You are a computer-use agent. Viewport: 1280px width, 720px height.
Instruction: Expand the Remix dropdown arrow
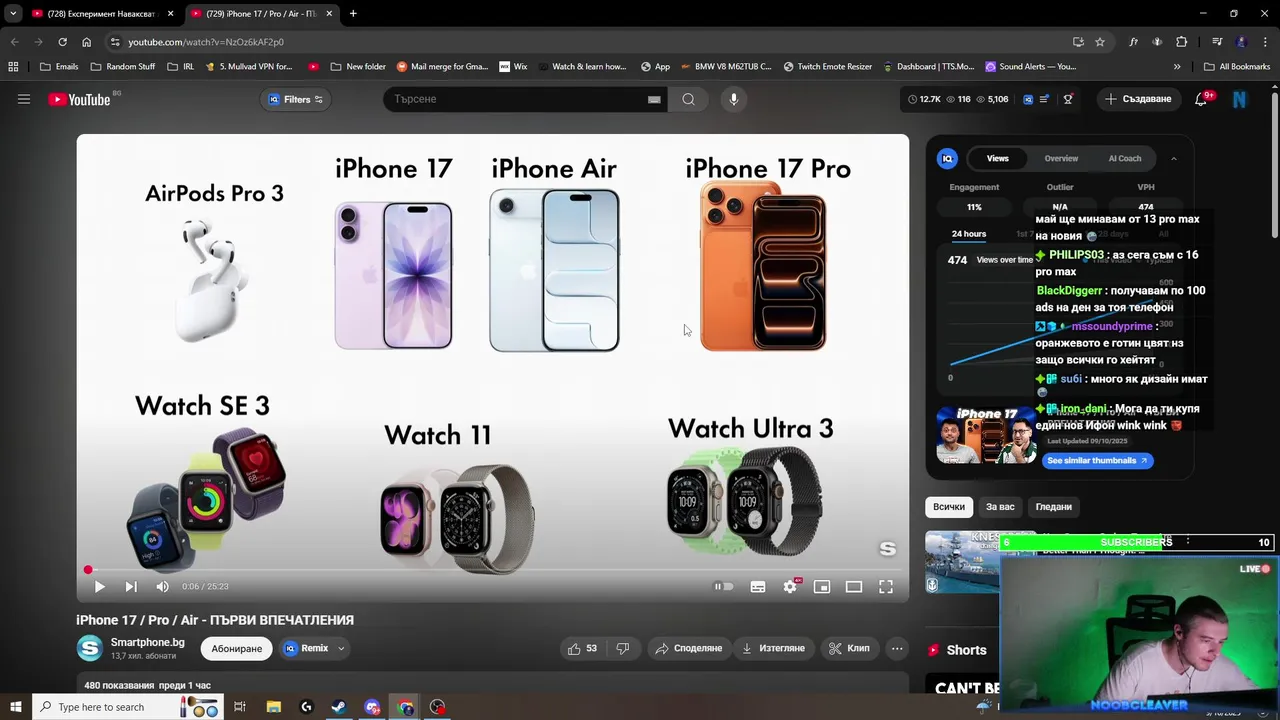(341, 648)
